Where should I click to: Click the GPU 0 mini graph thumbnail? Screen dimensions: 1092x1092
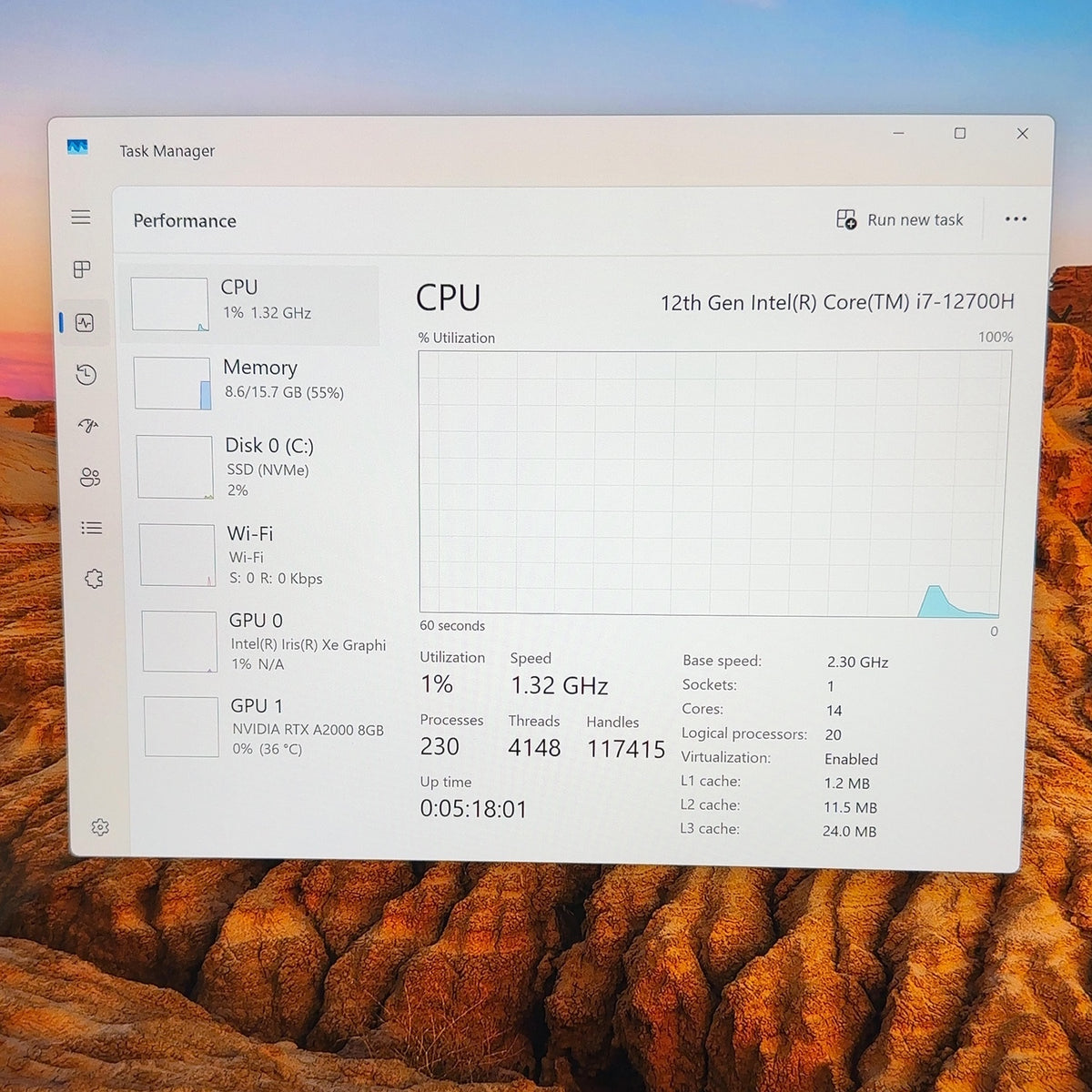click(180, 642)
